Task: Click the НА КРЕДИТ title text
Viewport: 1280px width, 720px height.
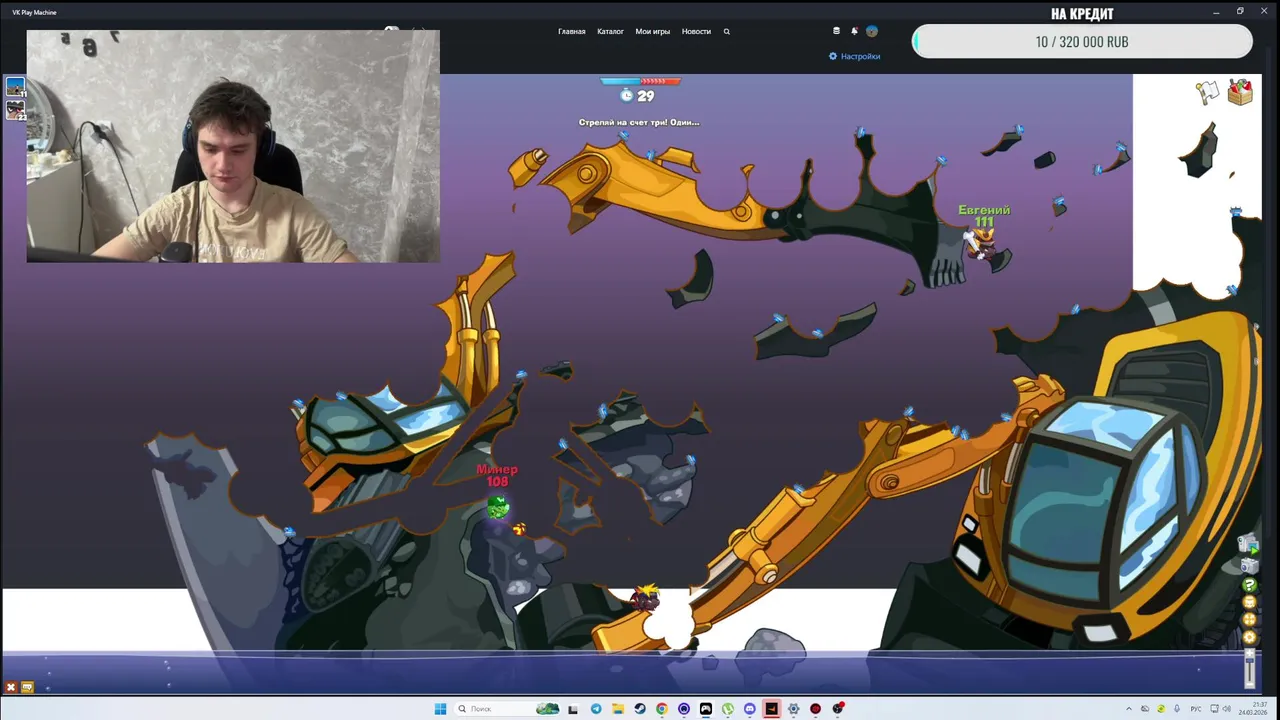Action: 1082,14
